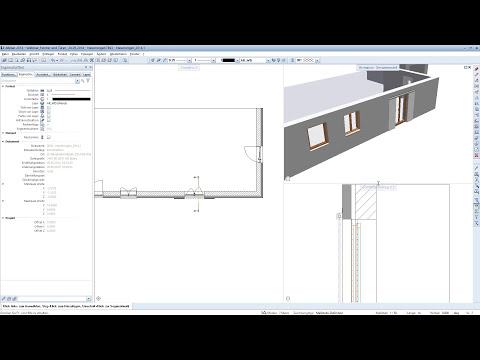The image size is (480, 360).
Task: Open the Format menu
Action: tap(62, 54)
